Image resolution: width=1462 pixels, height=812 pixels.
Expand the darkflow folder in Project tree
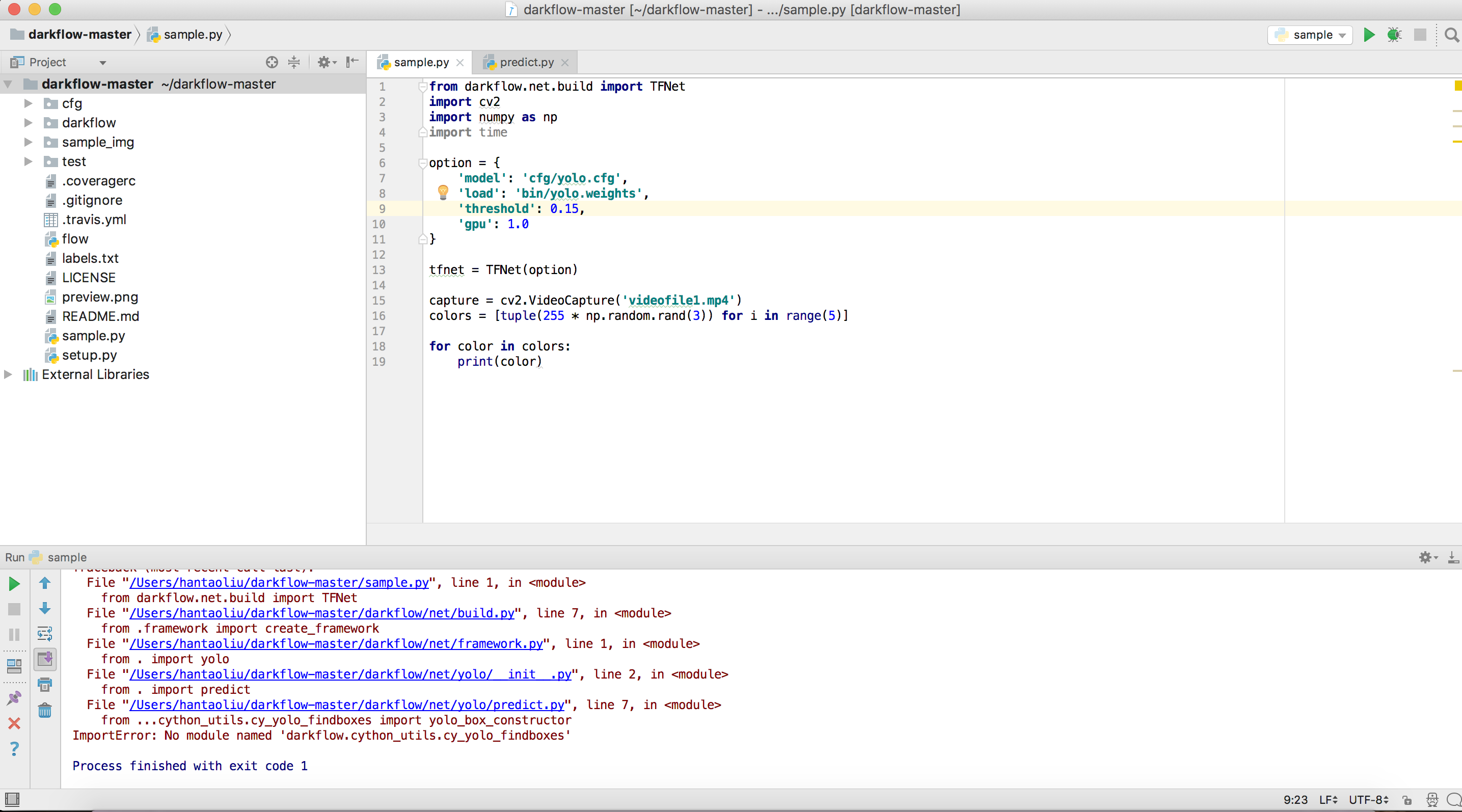[28, 122]
